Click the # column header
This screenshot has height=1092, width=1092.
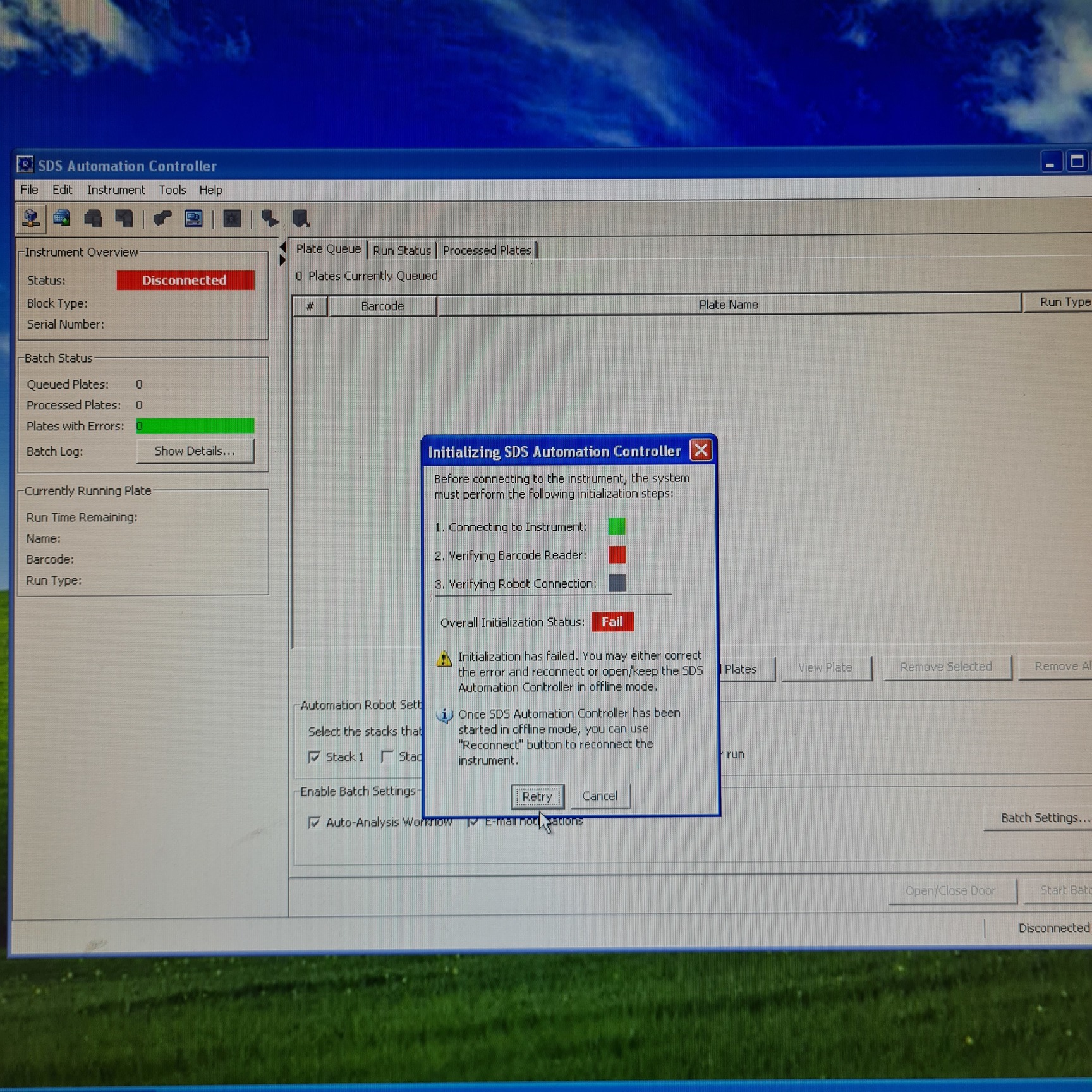point(310,306)
